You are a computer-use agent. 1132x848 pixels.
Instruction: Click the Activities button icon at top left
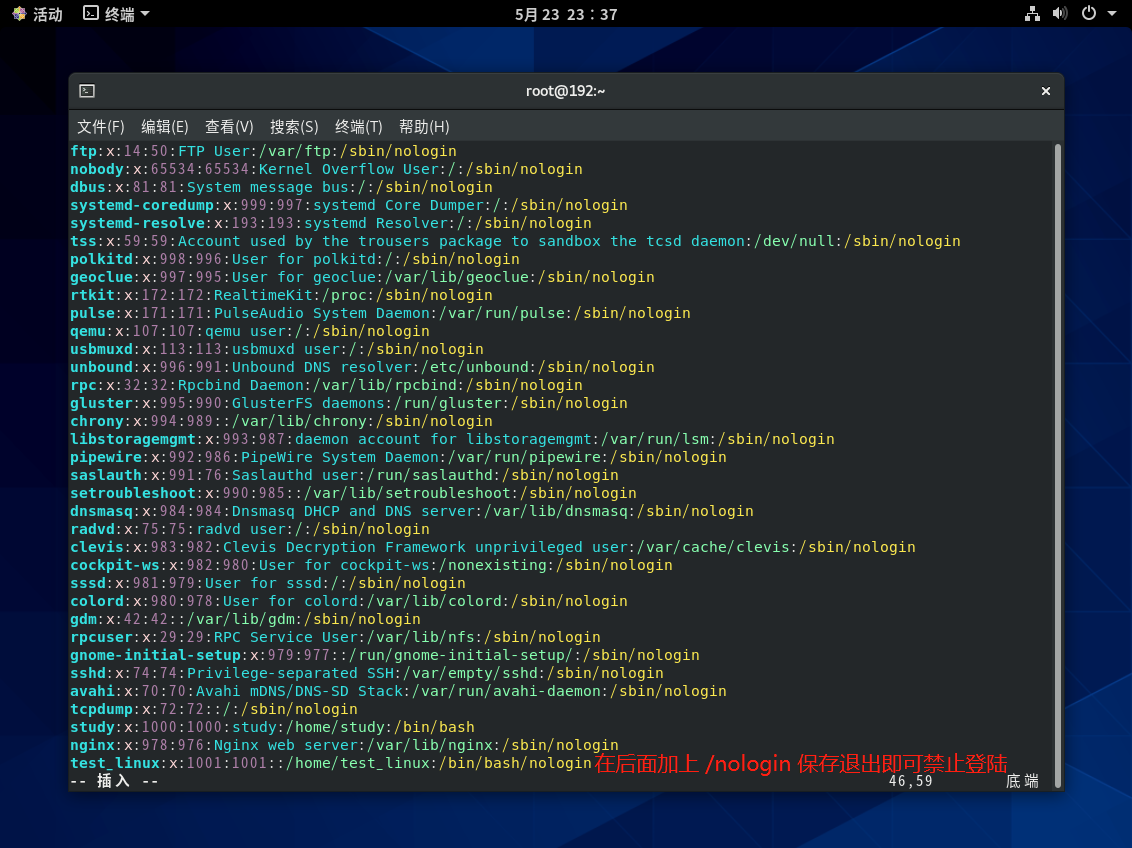click(19, 14)
